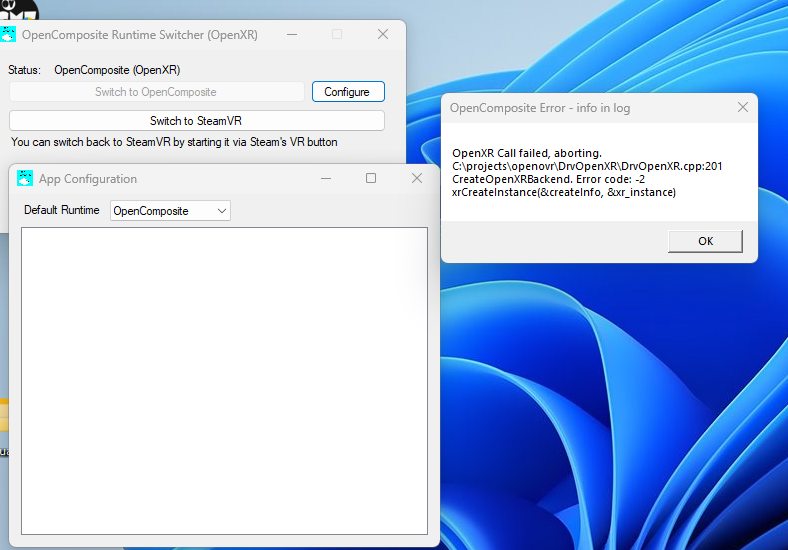Open the Default Runtime dropdown
The height and width of the screenshot is (550, 788).
pyautogui.click(x=170, y=211)
